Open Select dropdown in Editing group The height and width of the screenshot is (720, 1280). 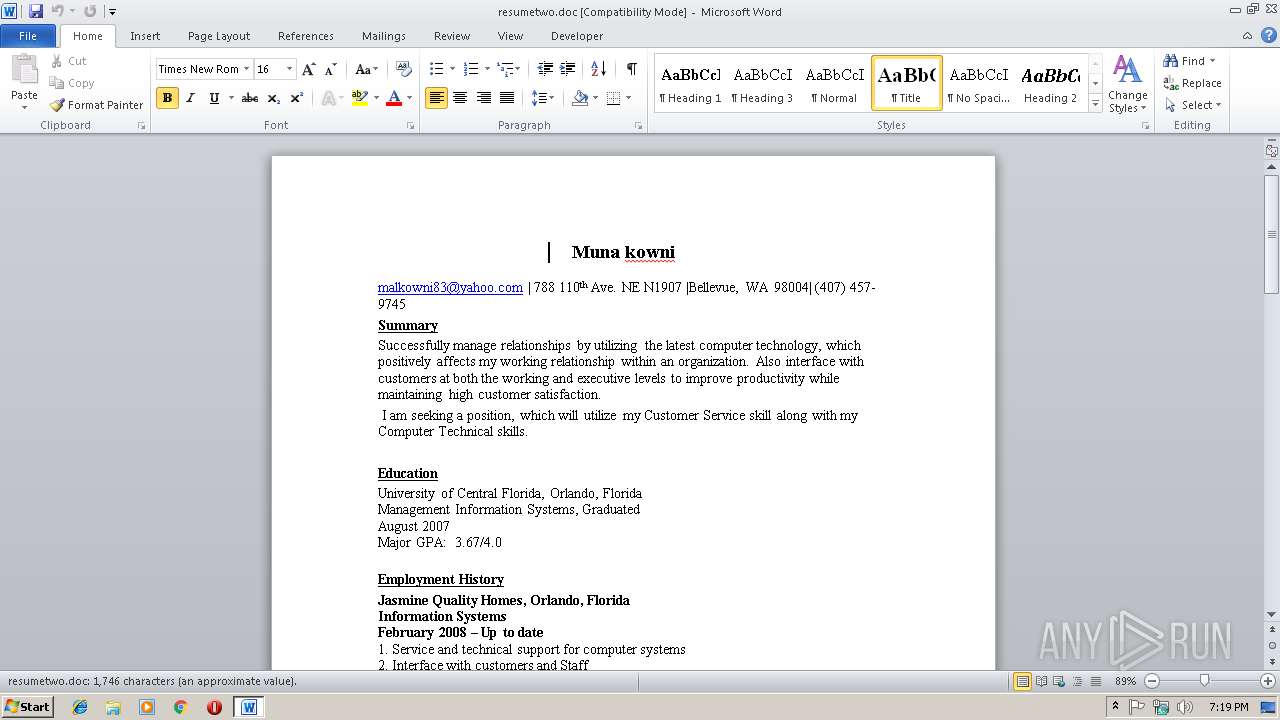[1193, 105]
